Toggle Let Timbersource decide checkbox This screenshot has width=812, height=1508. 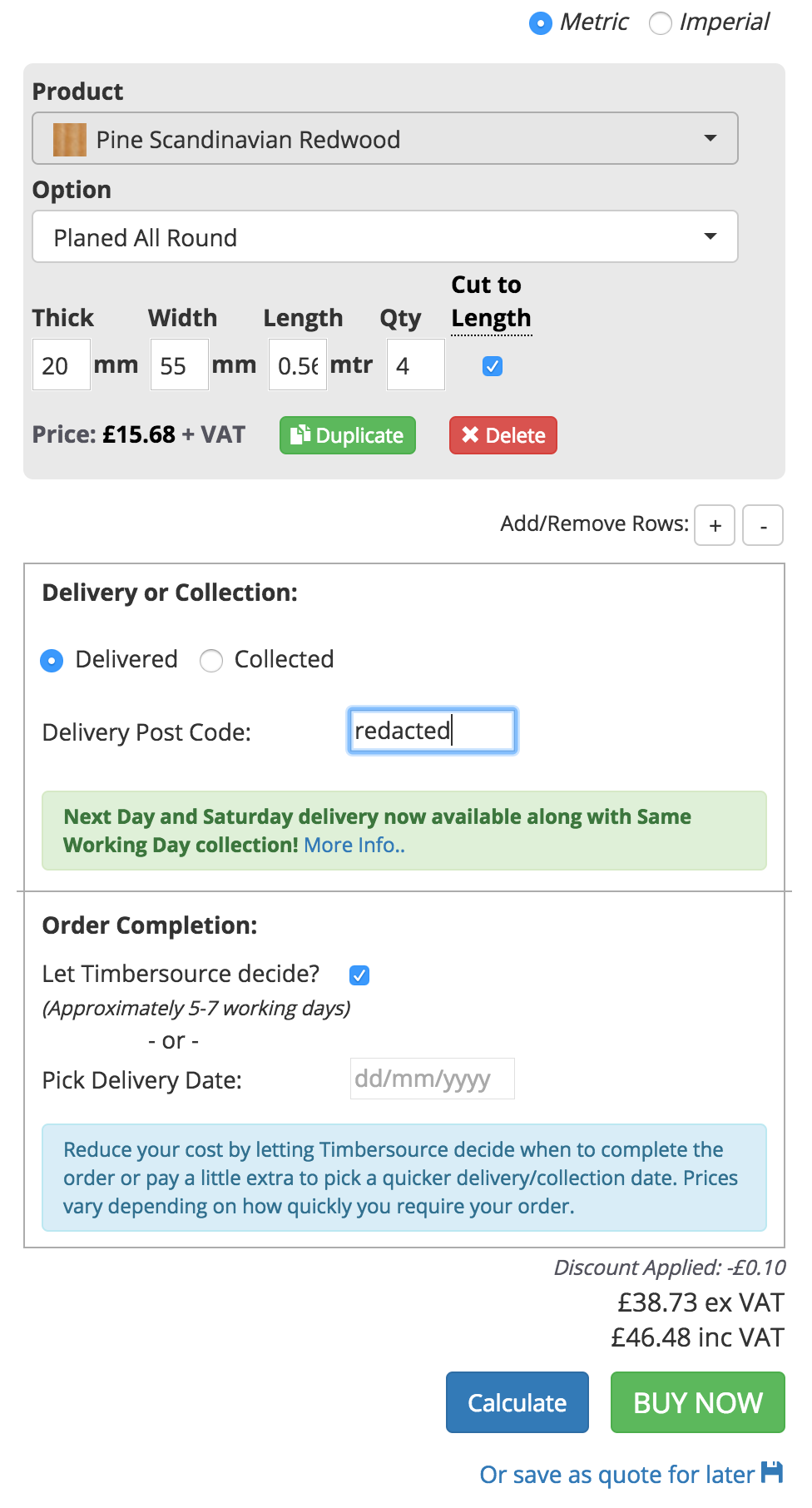tap(359, 975)
